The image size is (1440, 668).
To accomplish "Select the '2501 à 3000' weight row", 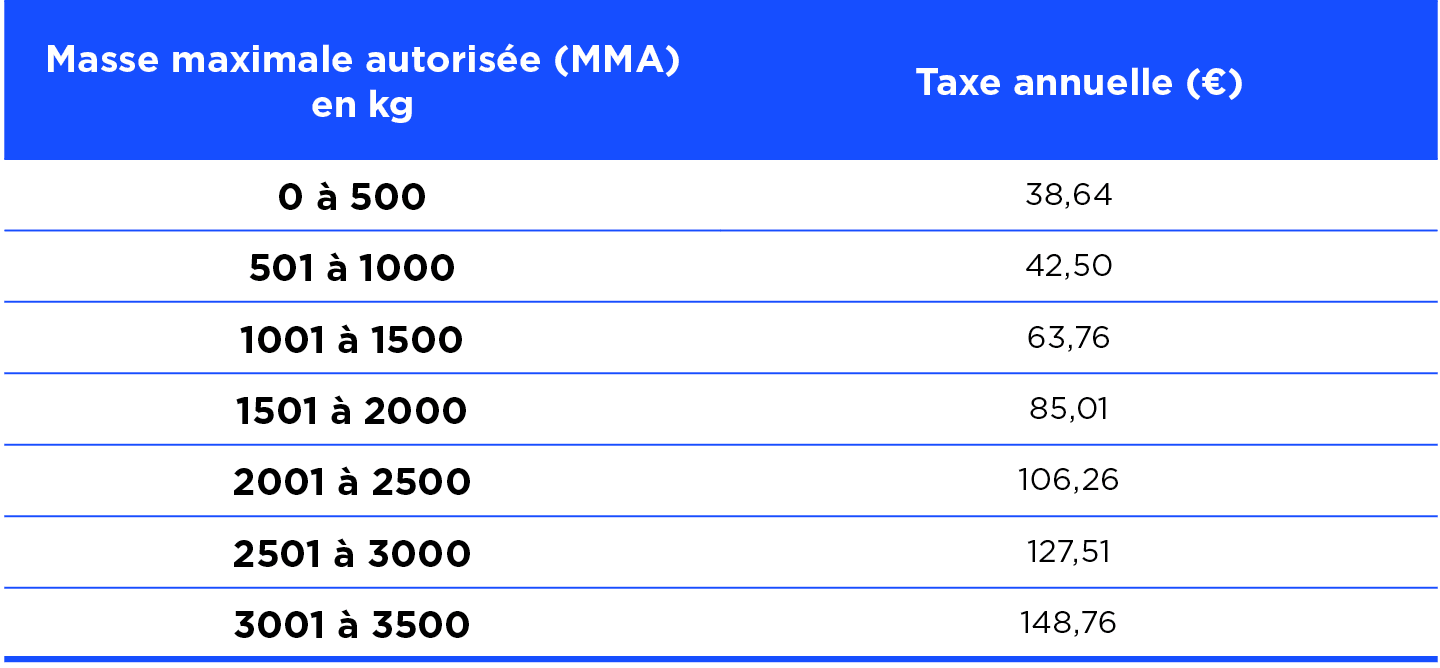I will [352, 554].
